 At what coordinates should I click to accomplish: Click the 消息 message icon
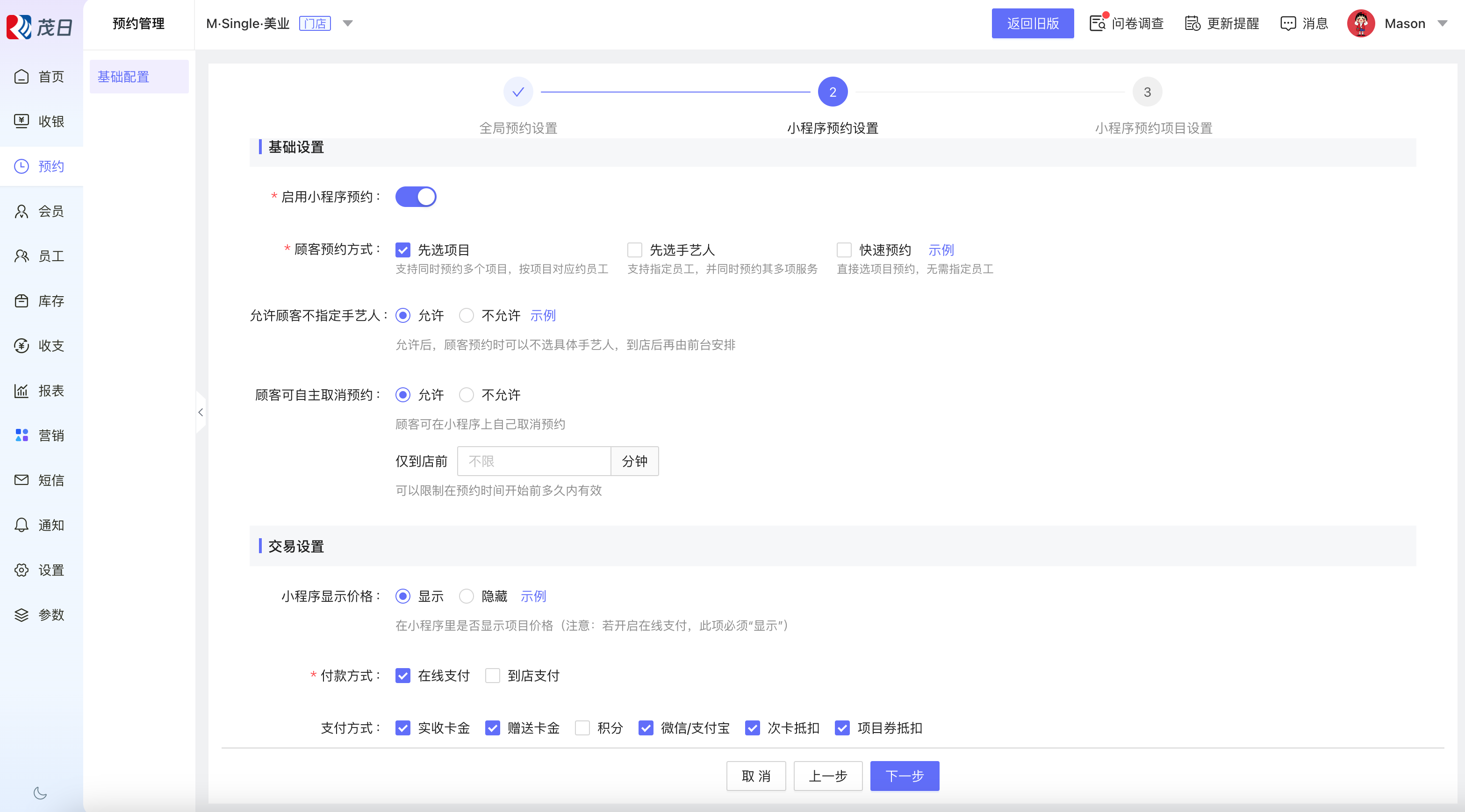click(1287, 23)
